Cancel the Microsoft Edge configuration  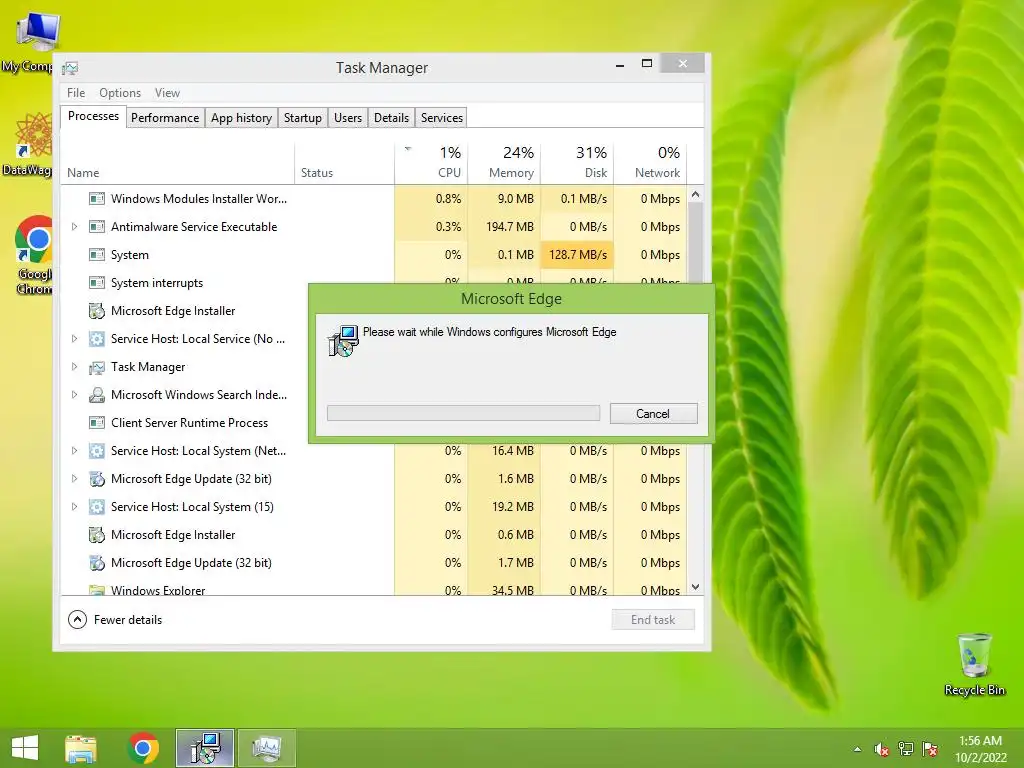click(x=653, y=413)
